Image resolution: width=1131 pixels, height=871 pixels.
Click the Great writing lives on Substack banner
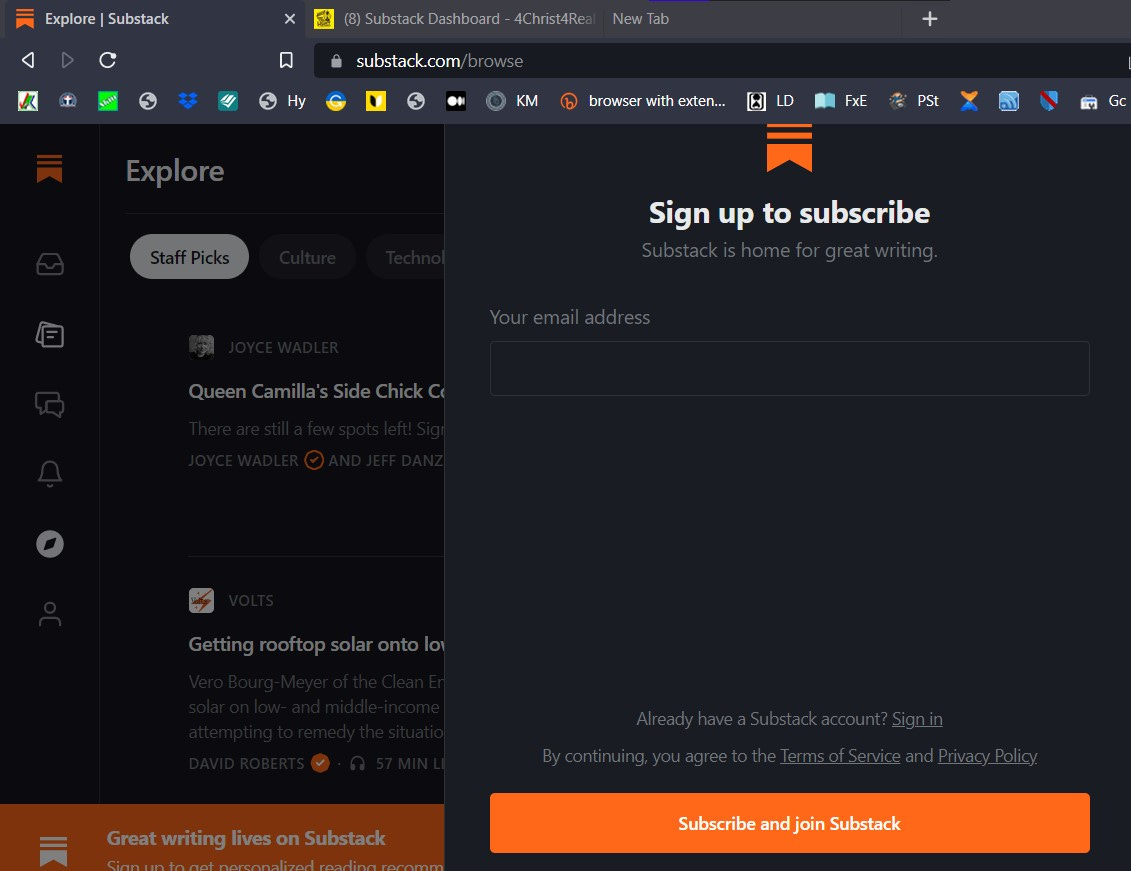(x=222, y=838)
